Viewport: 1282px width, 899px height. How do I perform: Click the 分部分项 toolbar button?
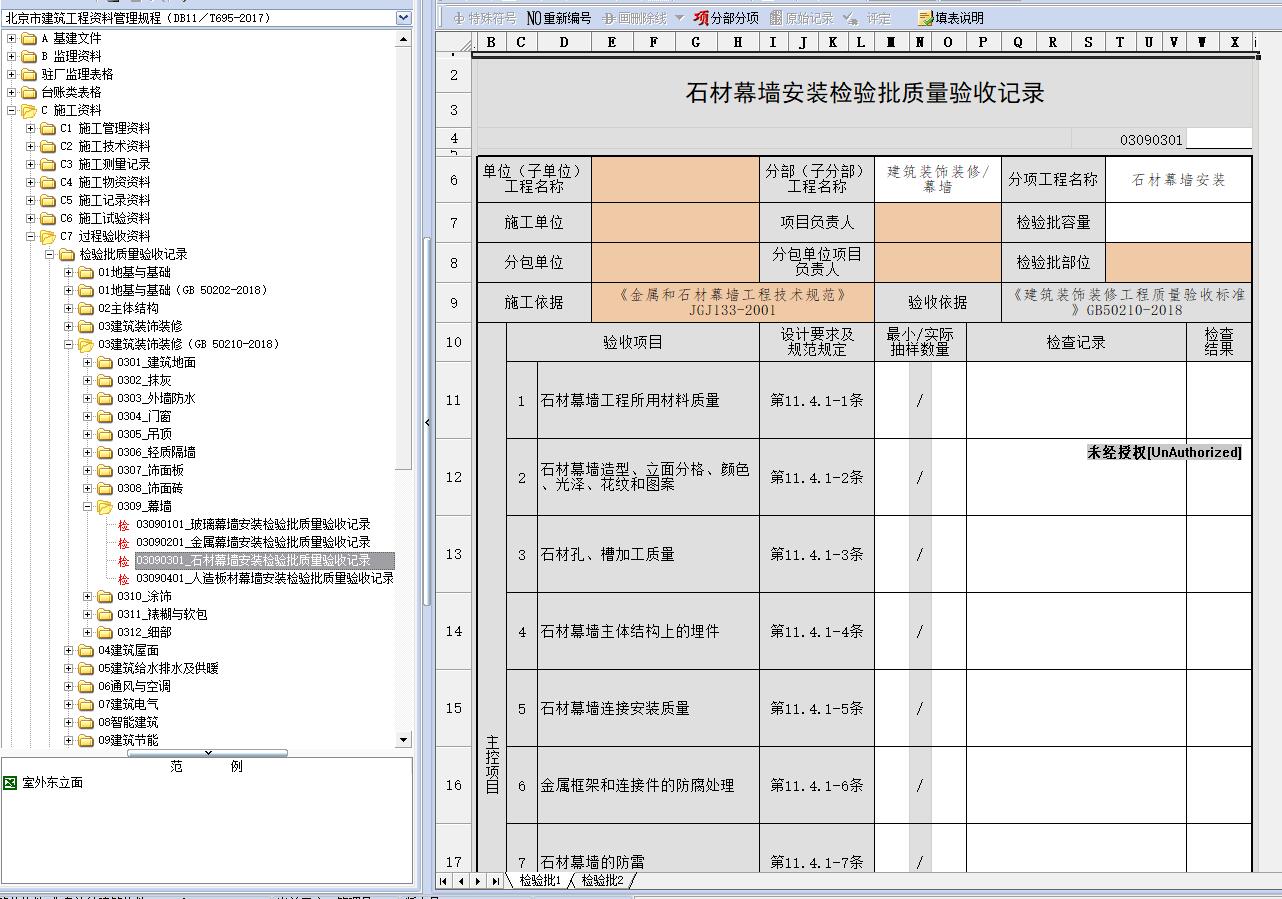(726, 18)
